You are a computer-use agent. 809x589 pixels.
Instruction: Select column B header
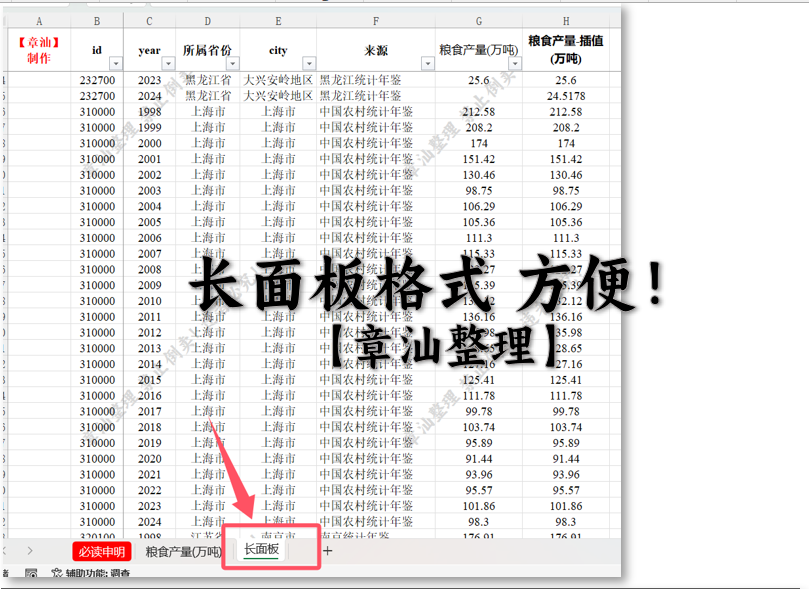coord(97,21)
